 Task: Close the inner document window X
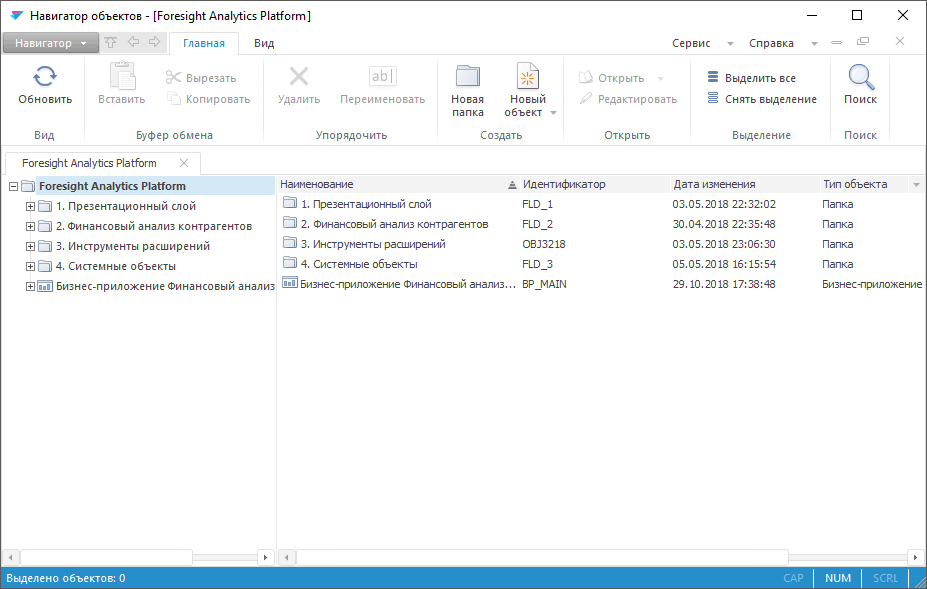pyautogui.click(x=899, y=41)
